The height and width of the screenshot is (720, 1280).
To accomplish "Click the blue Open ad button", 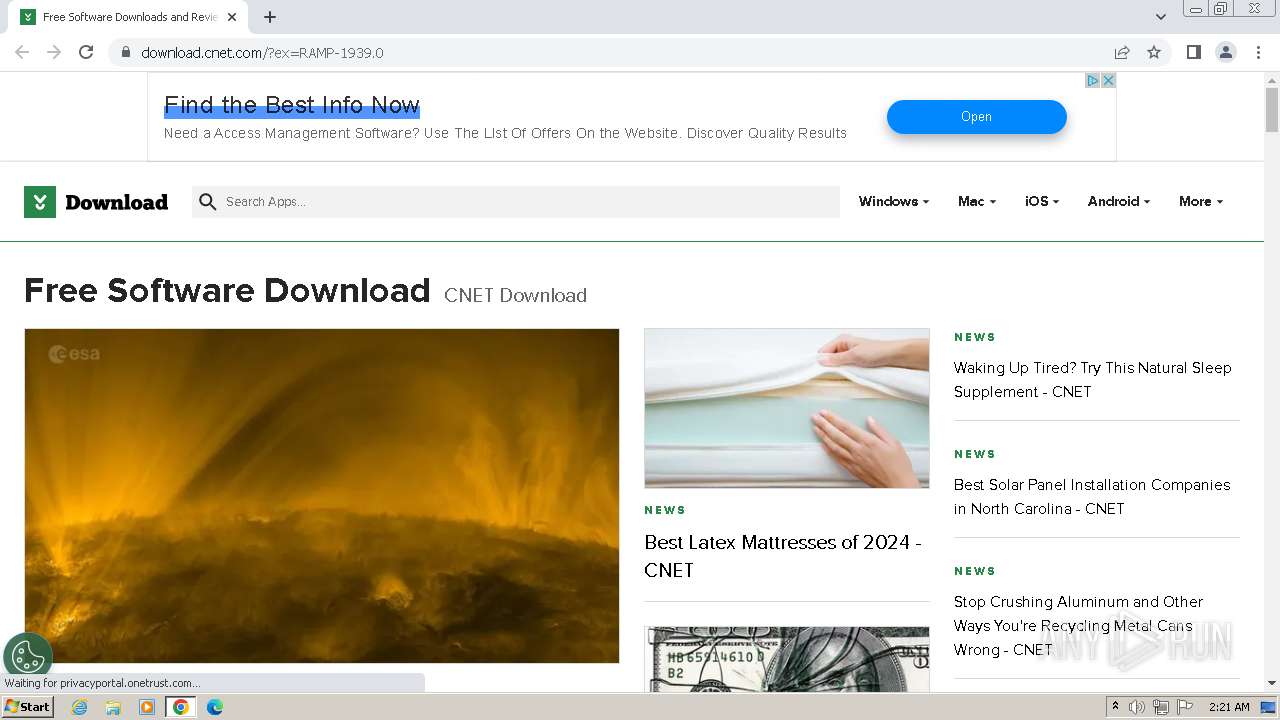I will click(x=976, y=117).
